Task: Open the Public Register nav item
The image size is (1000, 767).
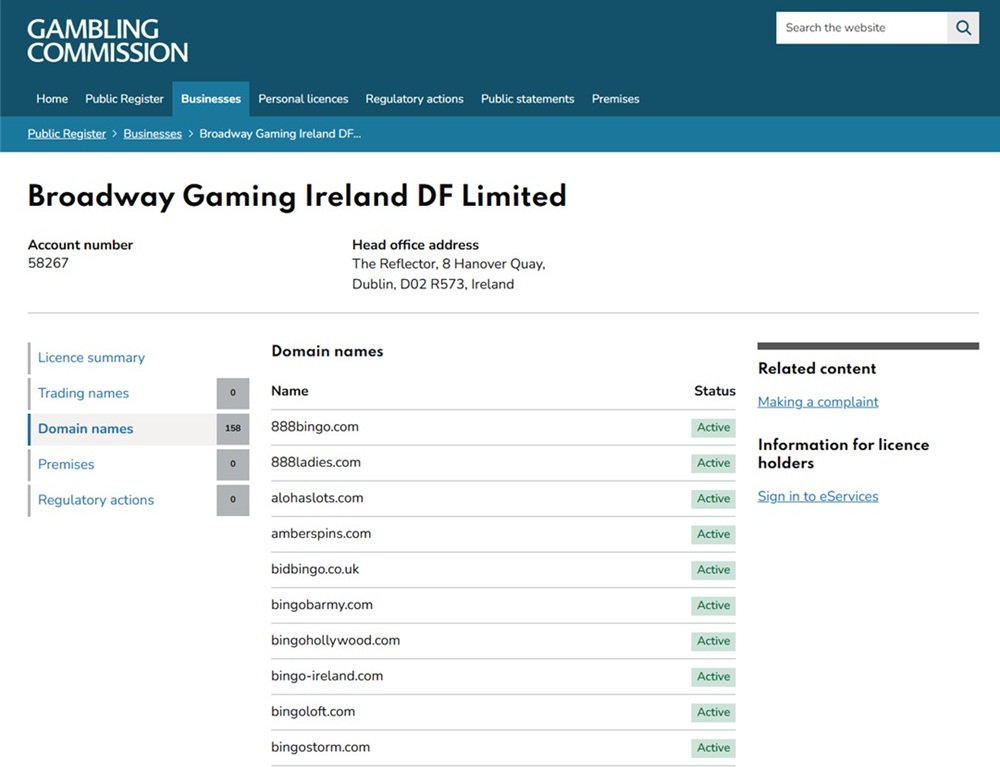Action: pos(124,99)
